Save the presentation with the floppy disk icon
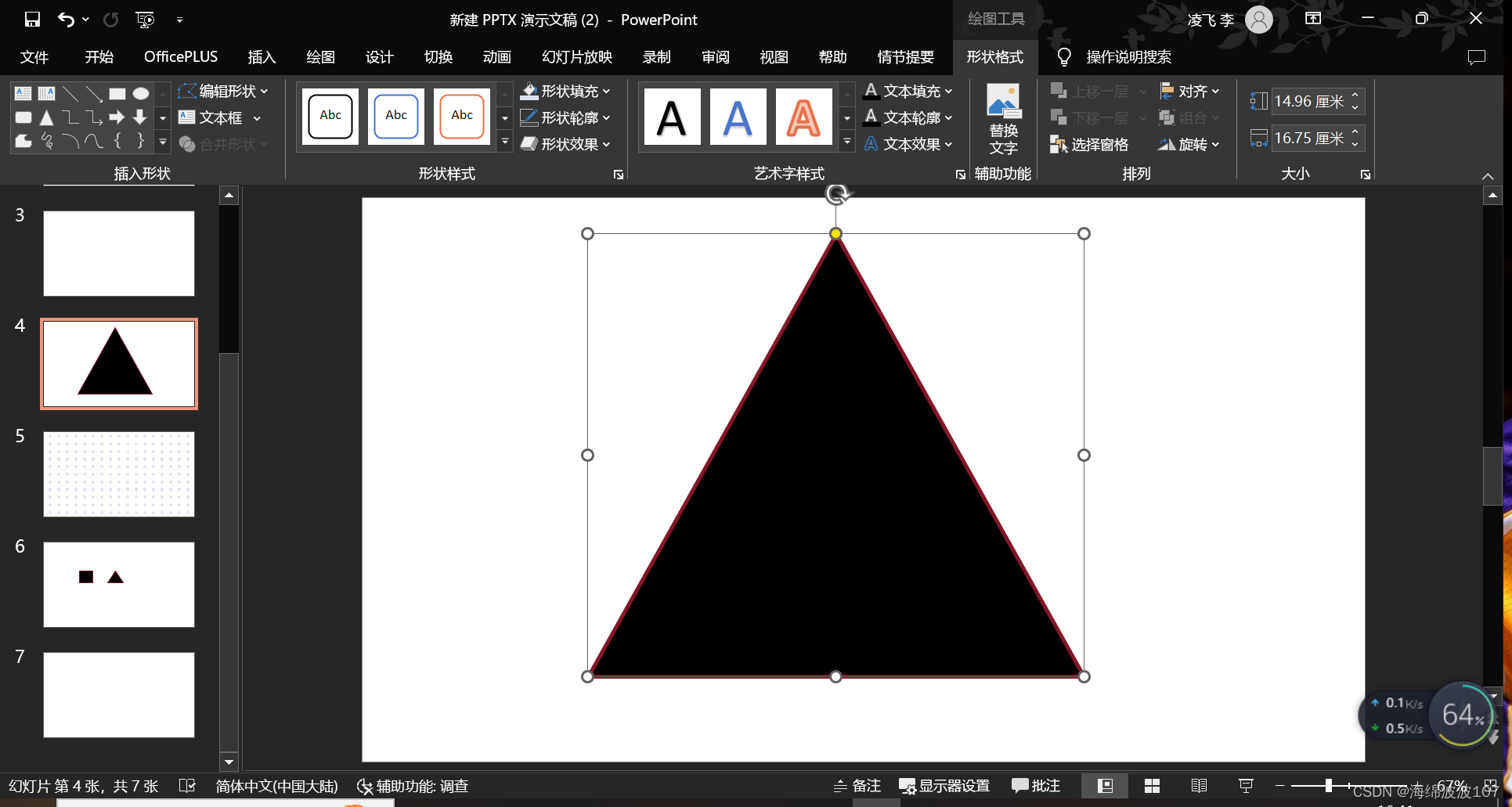Image resolution: width=1512 pixels, height=807 pixels. point(32,20)
